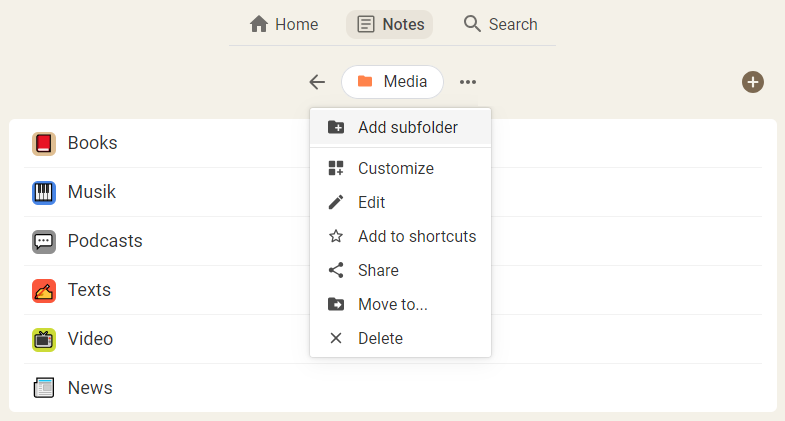
Task: Click the round plus add button
Action: [x=752, y=82]
